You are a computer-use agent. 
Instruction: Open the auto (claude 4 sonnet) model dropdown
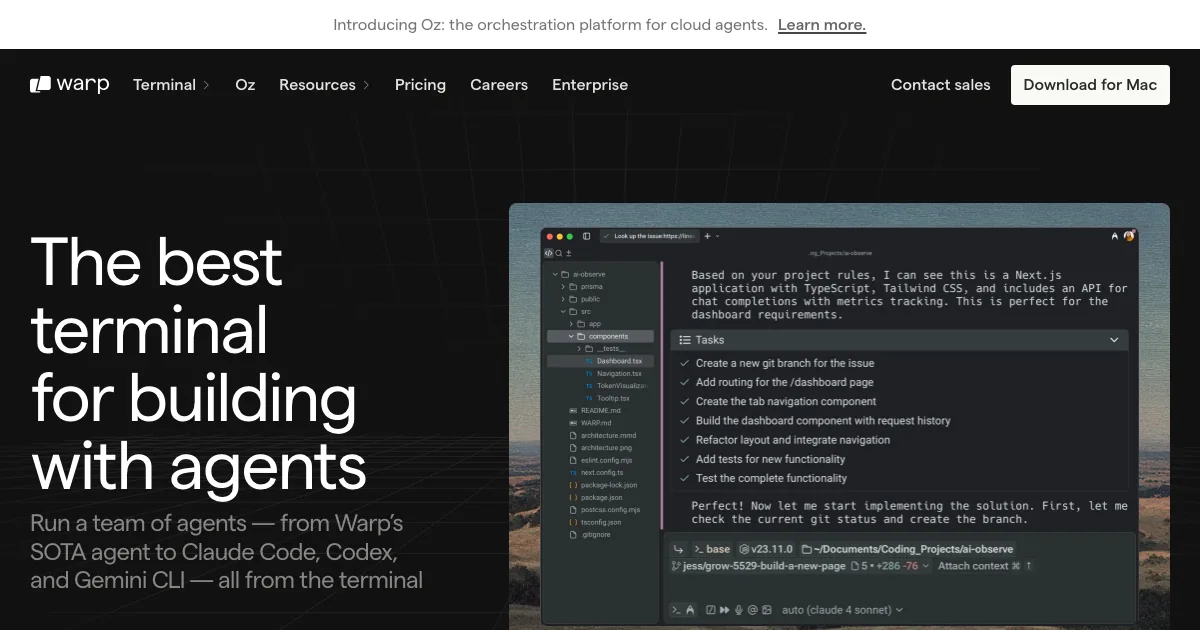click(842, 610)
